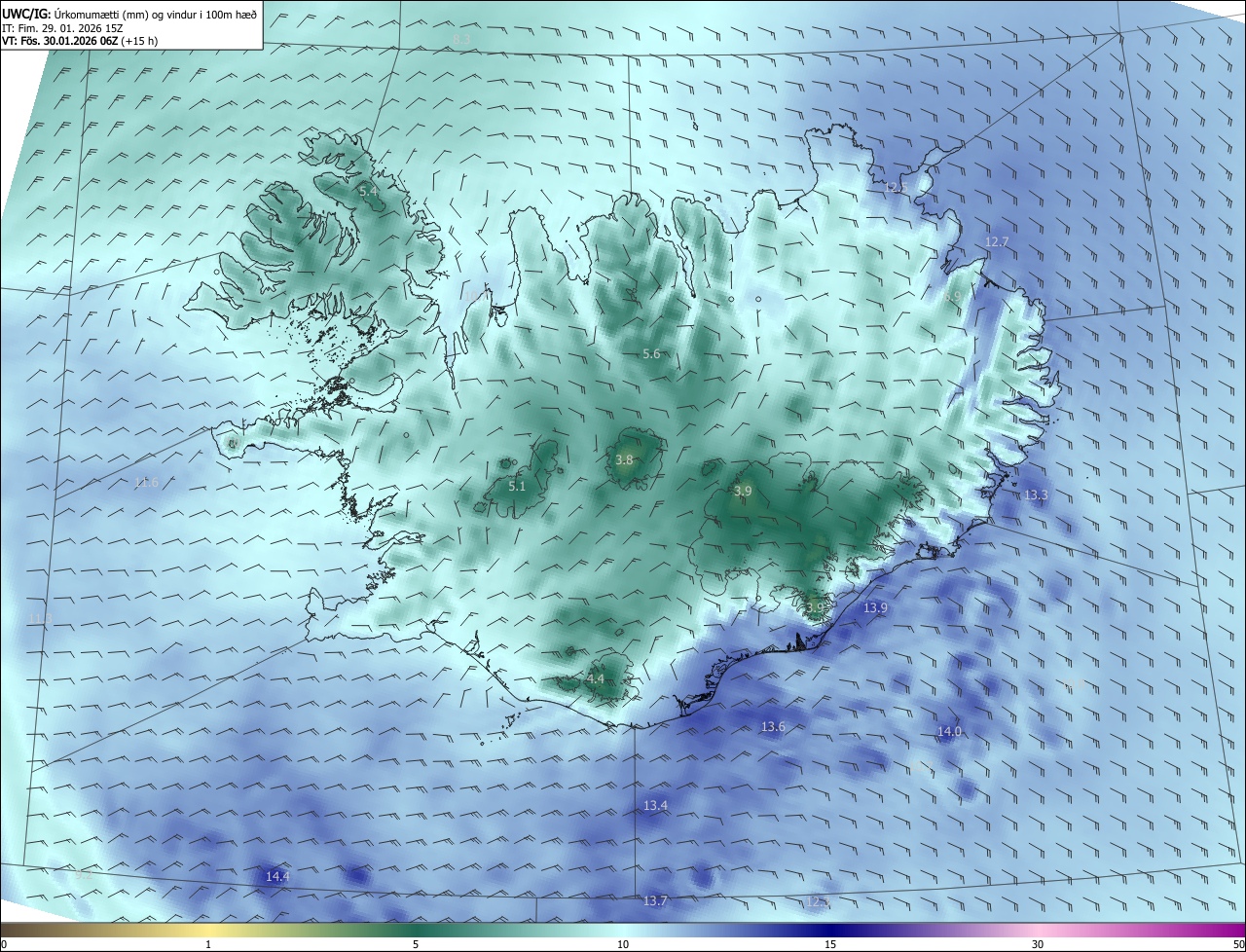Click the 14.4 value label
The height and width of the screenshot is (952, 1246).
click(x=277, y=876)
